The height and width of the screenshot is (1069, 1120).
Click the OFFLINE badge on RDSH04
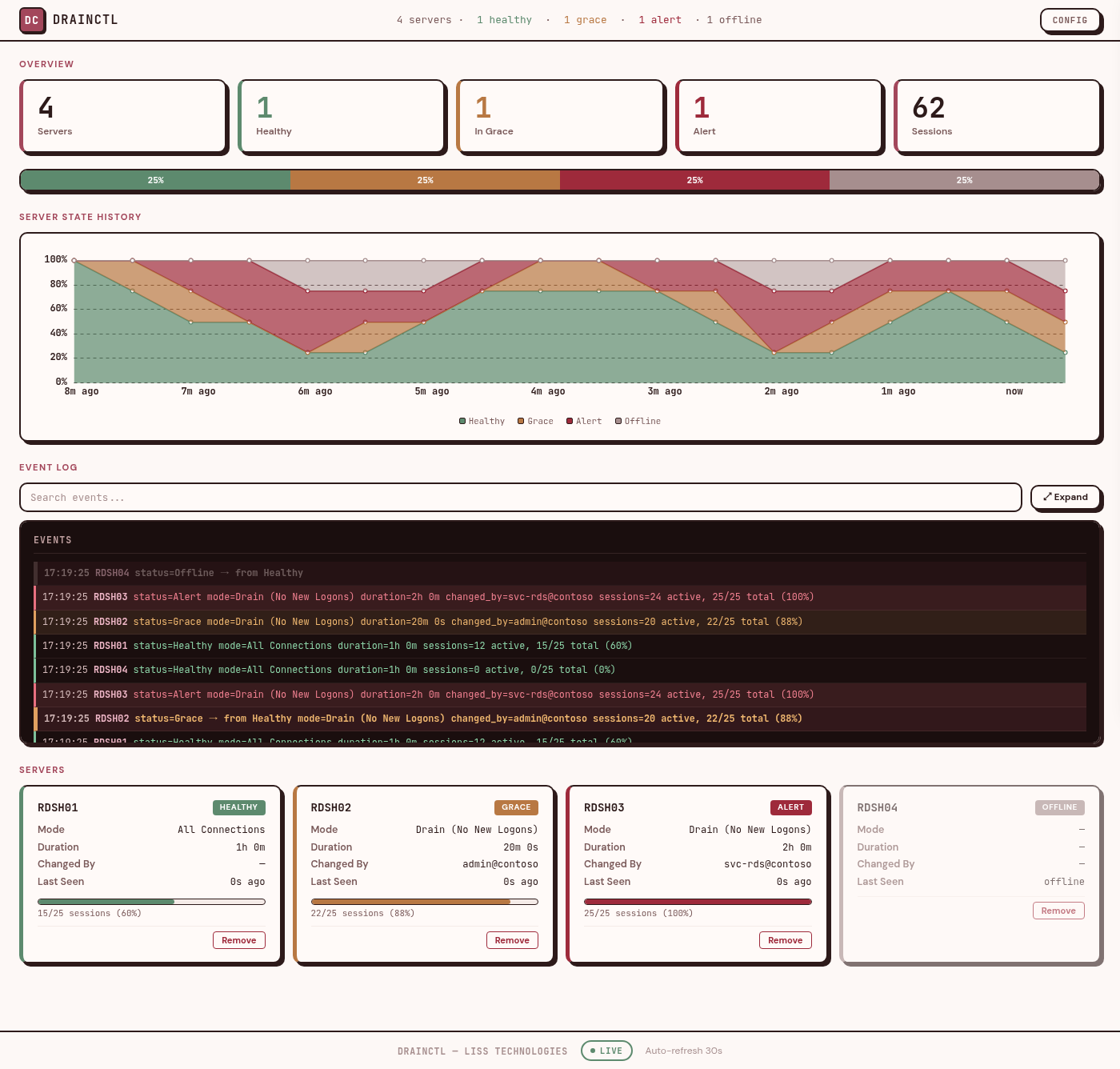point(1059,807)
